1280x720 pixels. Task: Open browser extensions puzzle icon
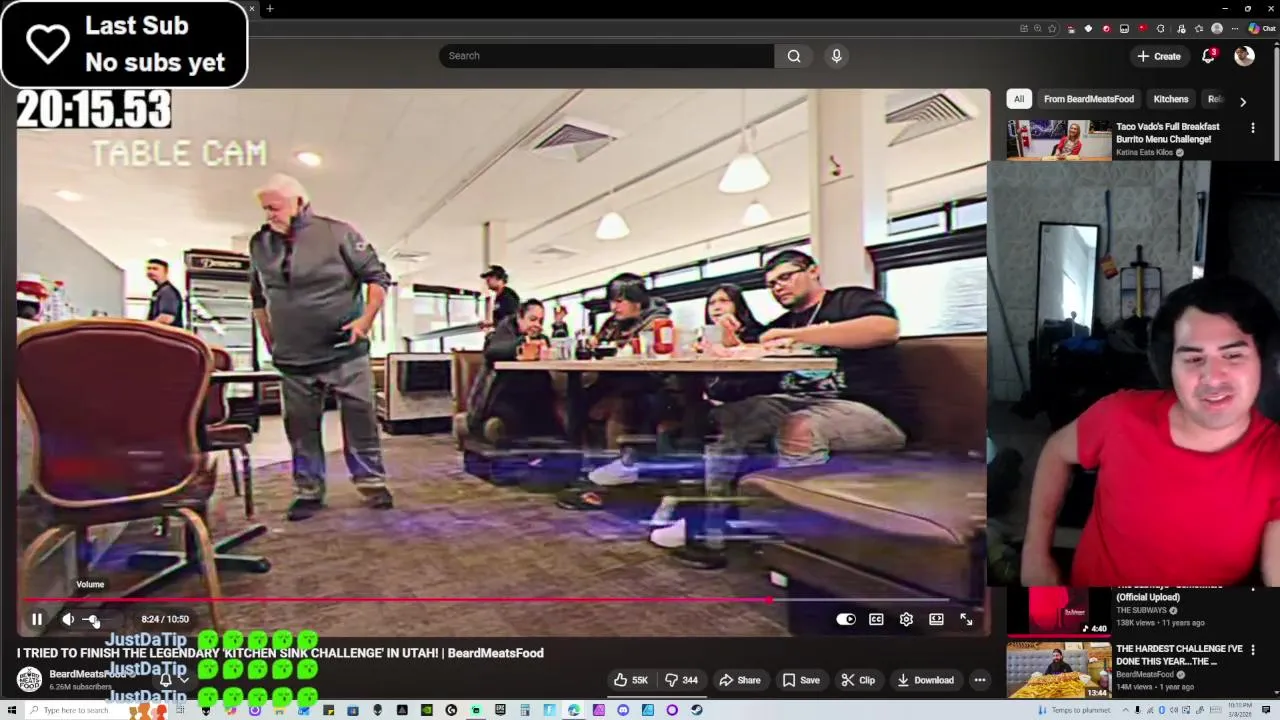pos(1160,29)
